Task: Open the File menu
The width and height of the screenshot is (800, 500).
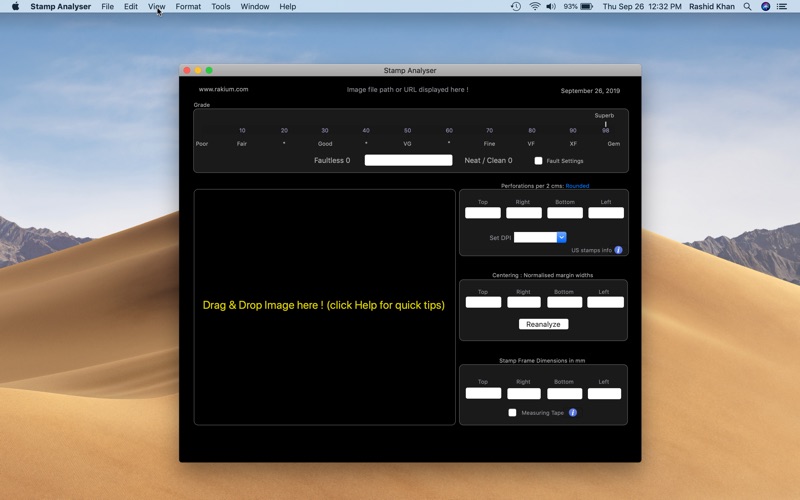Action: (107, 7)
